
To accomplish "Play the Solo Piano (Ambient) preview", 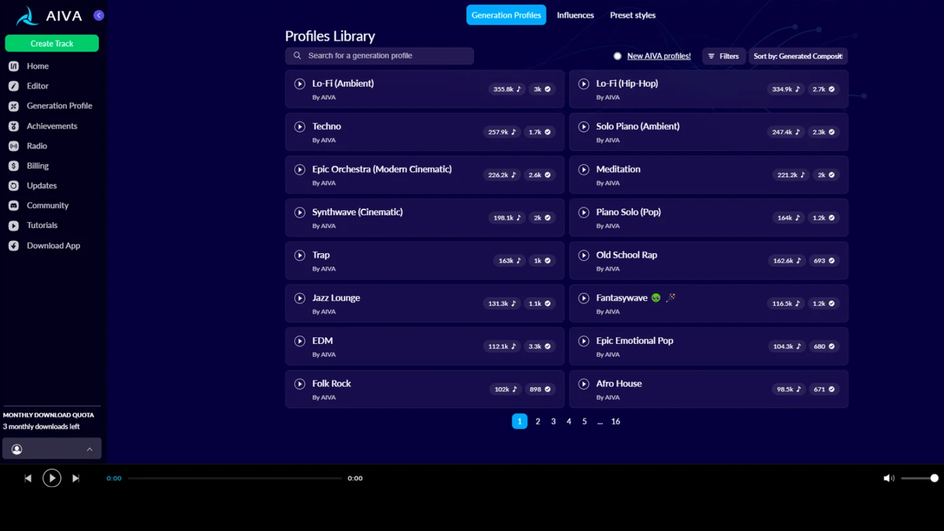I will pyautogui.click(x=583, y=126).
